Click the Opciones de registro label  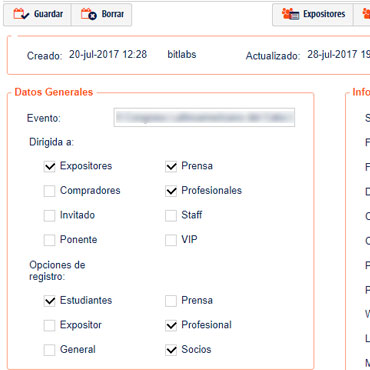tap(57, 271)
